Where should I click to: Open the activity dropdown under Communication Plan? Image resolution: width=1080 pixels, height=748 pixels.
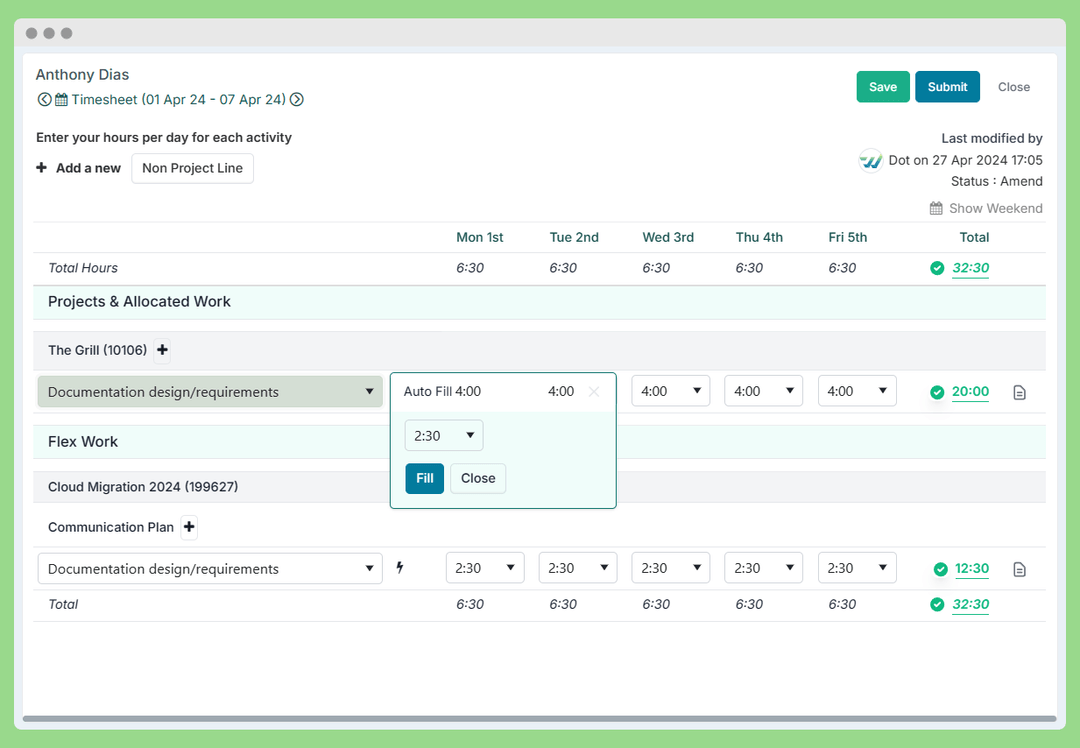(x=209, y=567)
